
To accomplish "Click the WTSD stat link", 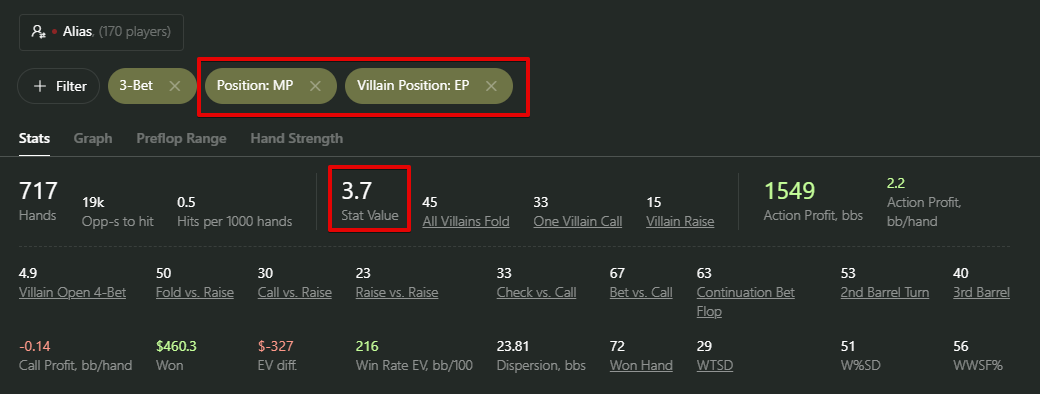I will click(715, 365).
